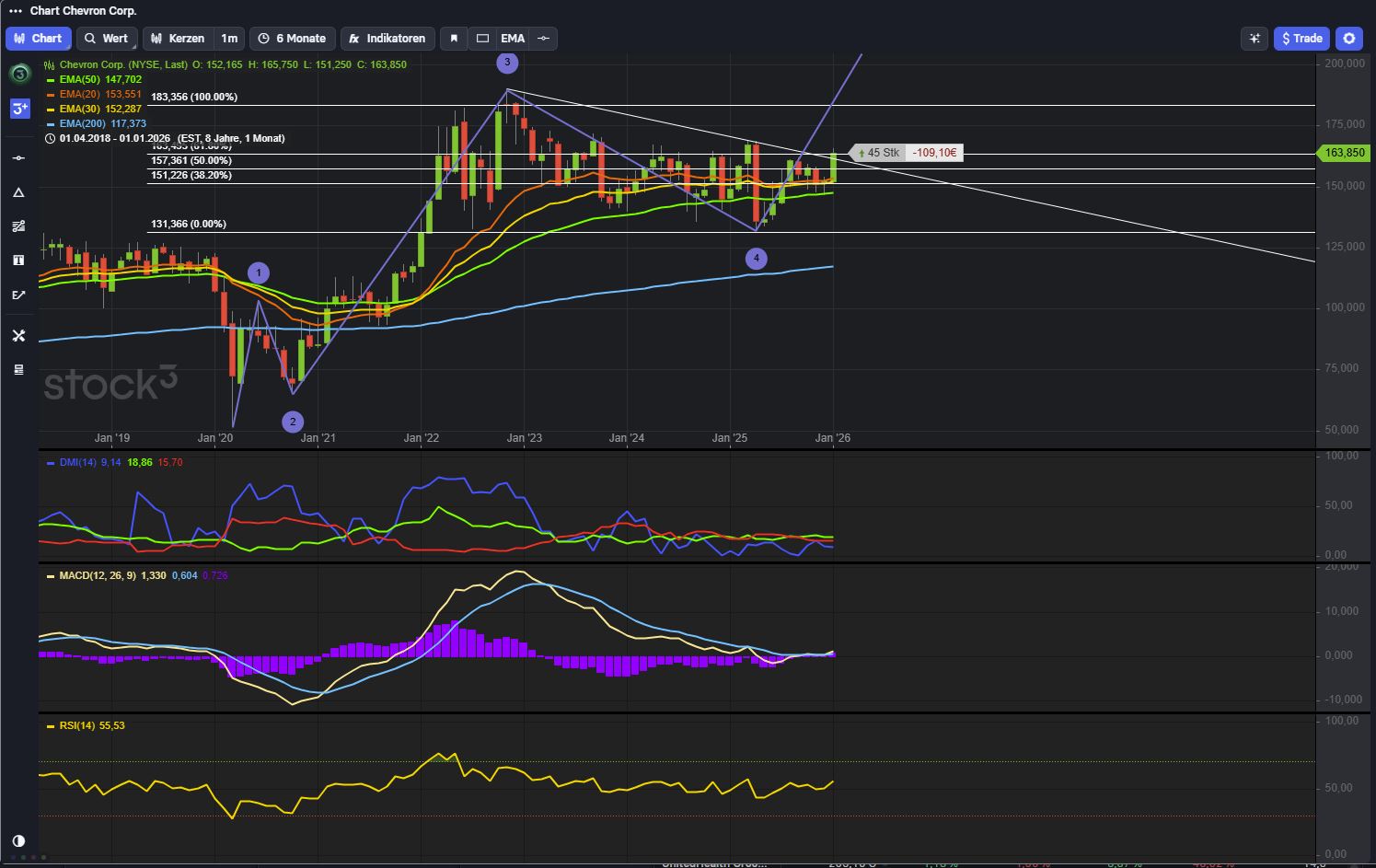
Task: Open the three-dots widget menu
Action: [16, 11]
